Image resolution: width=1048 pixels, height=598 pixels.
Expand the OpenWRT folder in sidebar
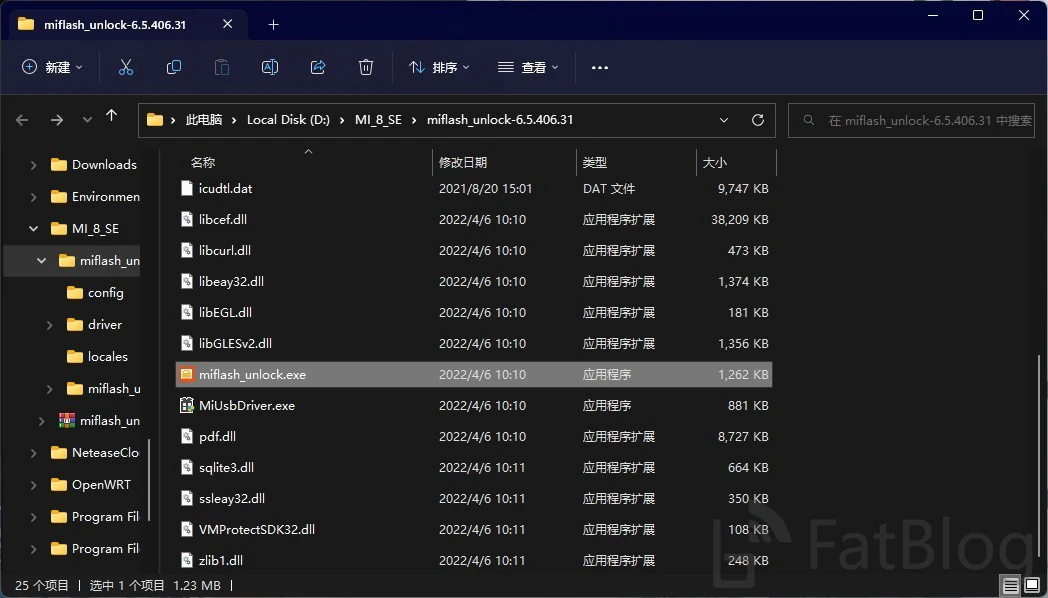(33, 485)
